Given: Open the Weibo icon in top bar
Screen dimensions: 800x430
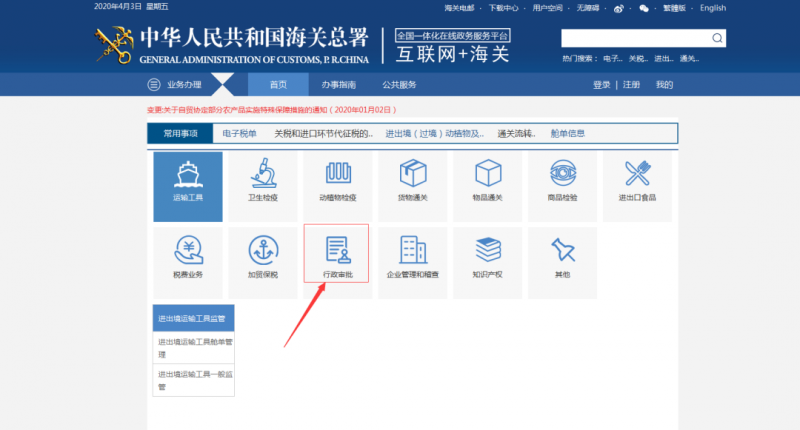Looking at the screenshot, I should 619,8.
